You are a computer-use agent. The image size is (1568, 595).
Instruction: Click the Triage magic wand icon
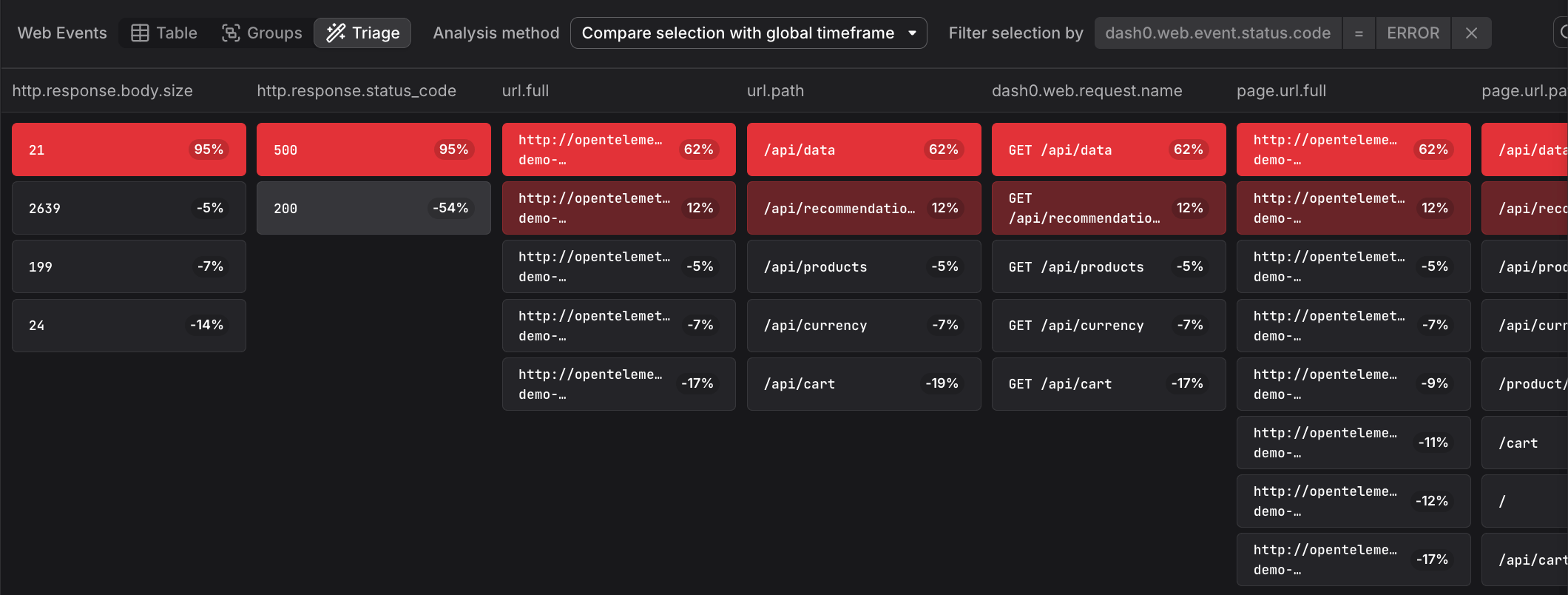pos(336,33)
